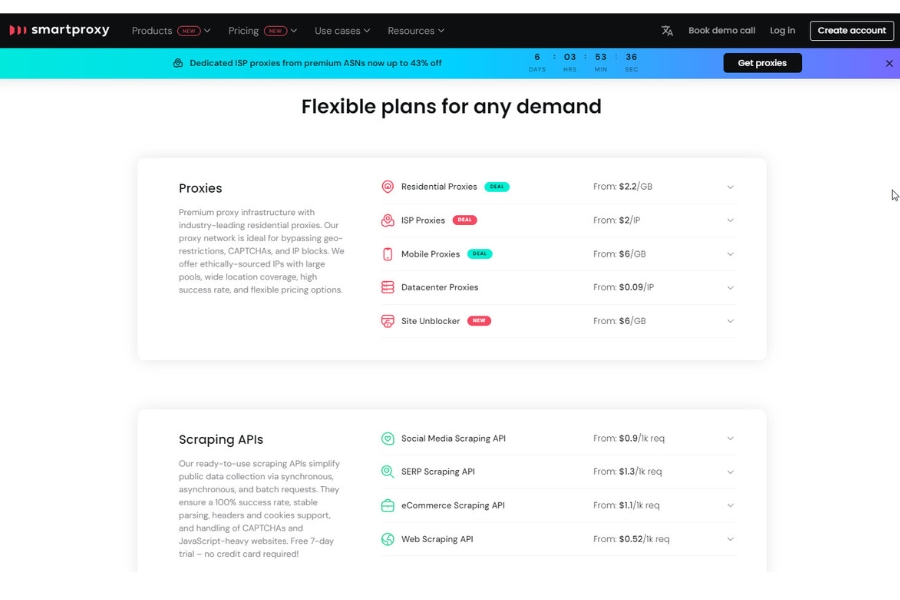Click the eCommerce Scraping API bag icon
The height and width of the screenshot is (600, 900).
pyautogui.click(x=387, y=505)
